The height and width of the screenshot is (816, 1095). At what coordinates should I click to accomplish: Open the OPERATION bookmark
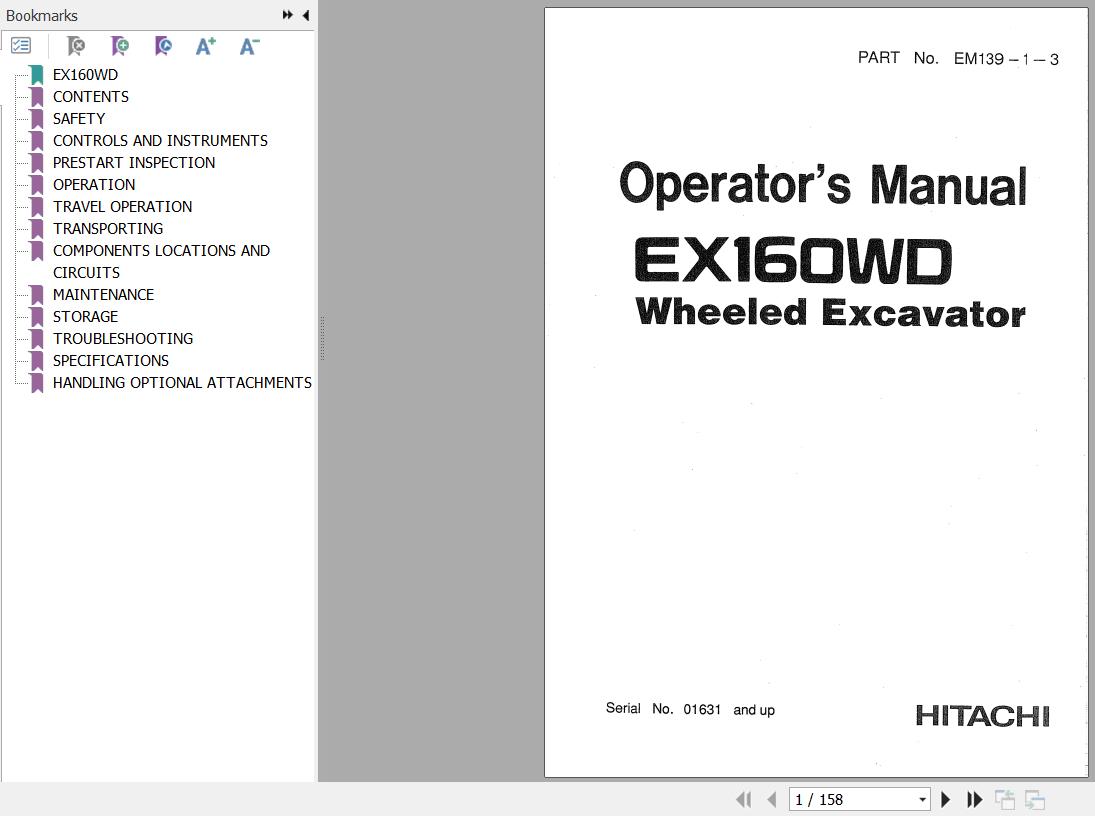click(94, 184)
